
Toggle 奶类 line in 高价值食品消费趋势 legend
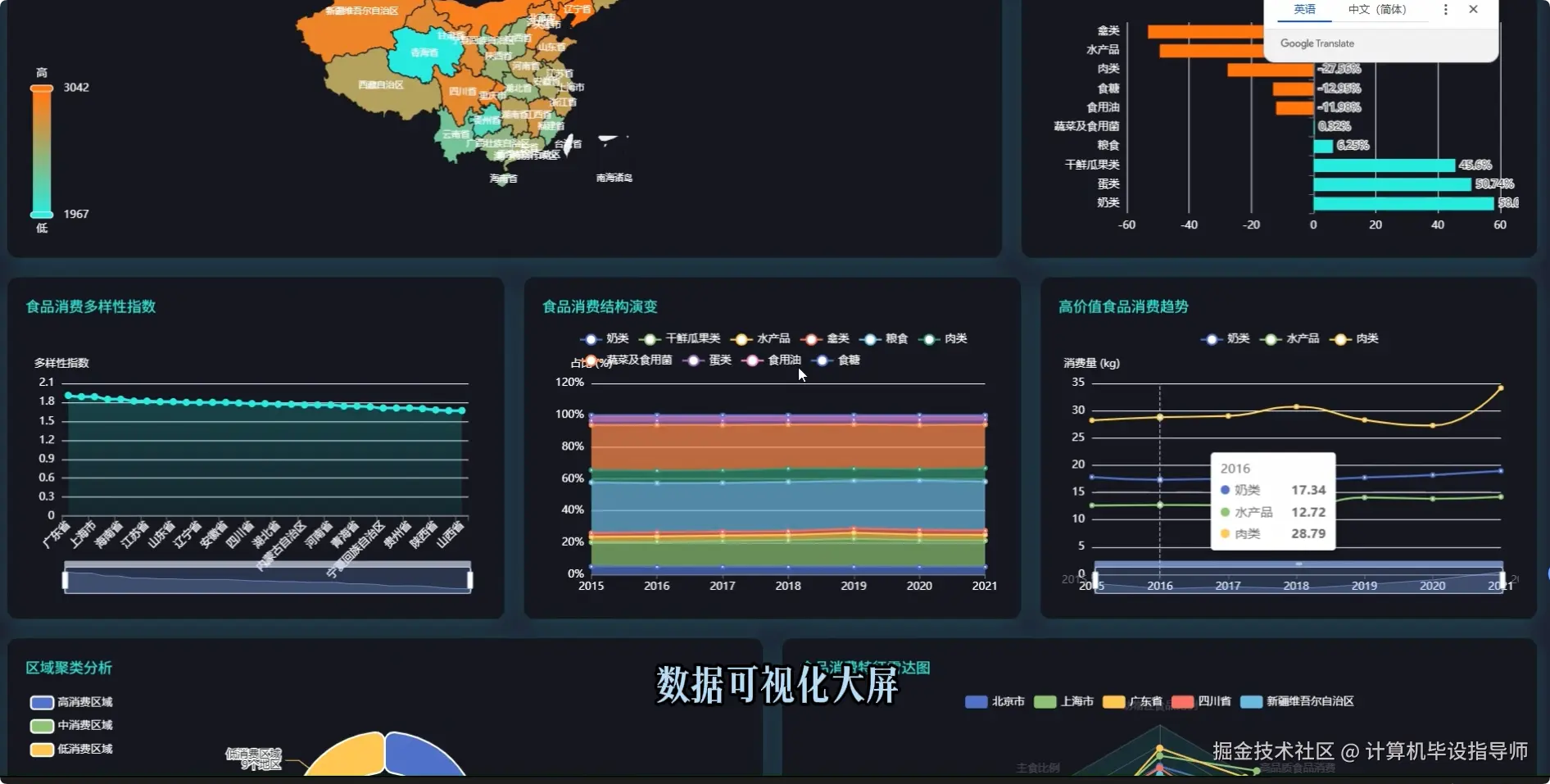click(1226, 338)
